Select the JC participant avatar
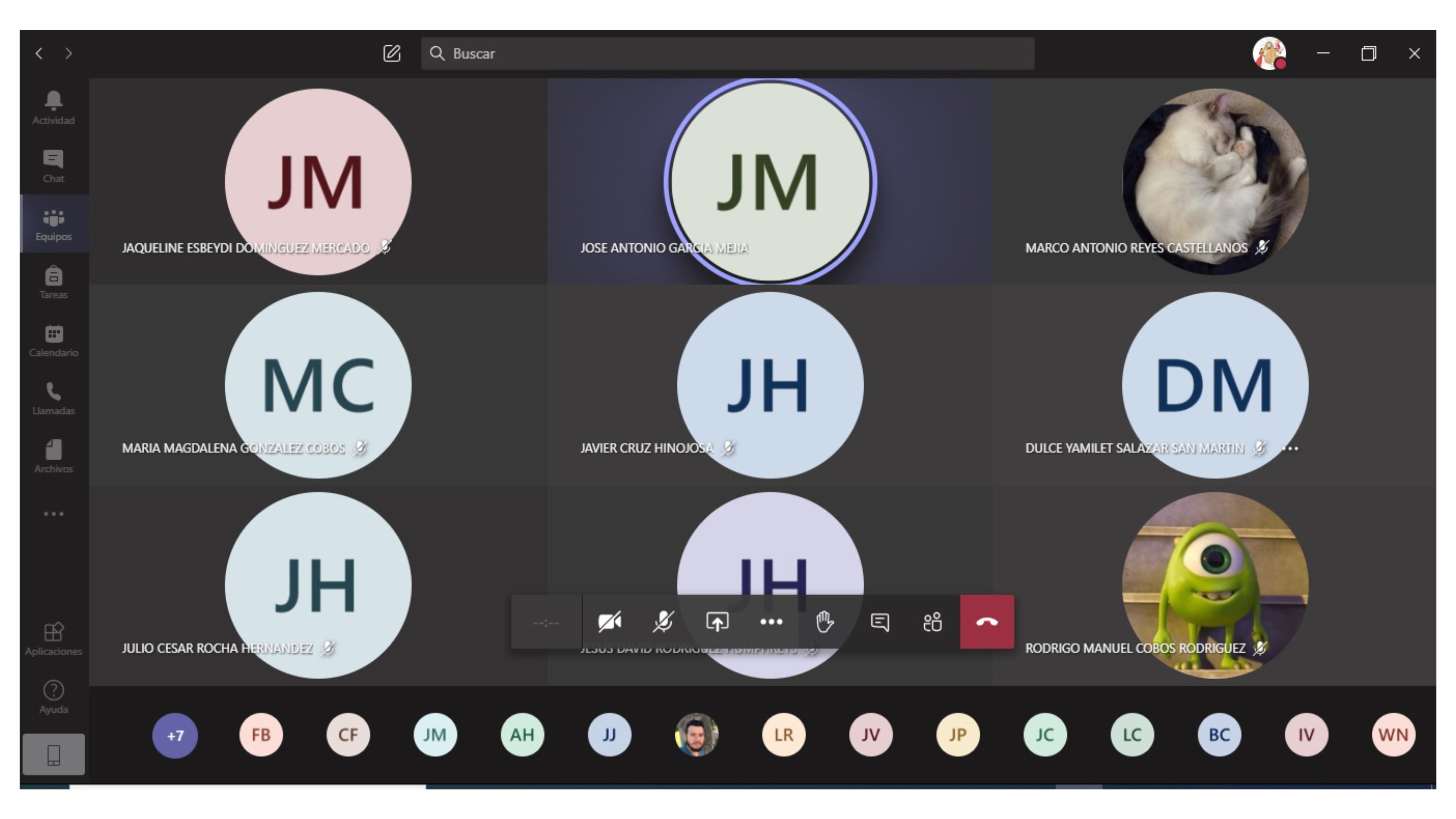This screenshot has width=1456, height=819. [x=1044, y=735]
